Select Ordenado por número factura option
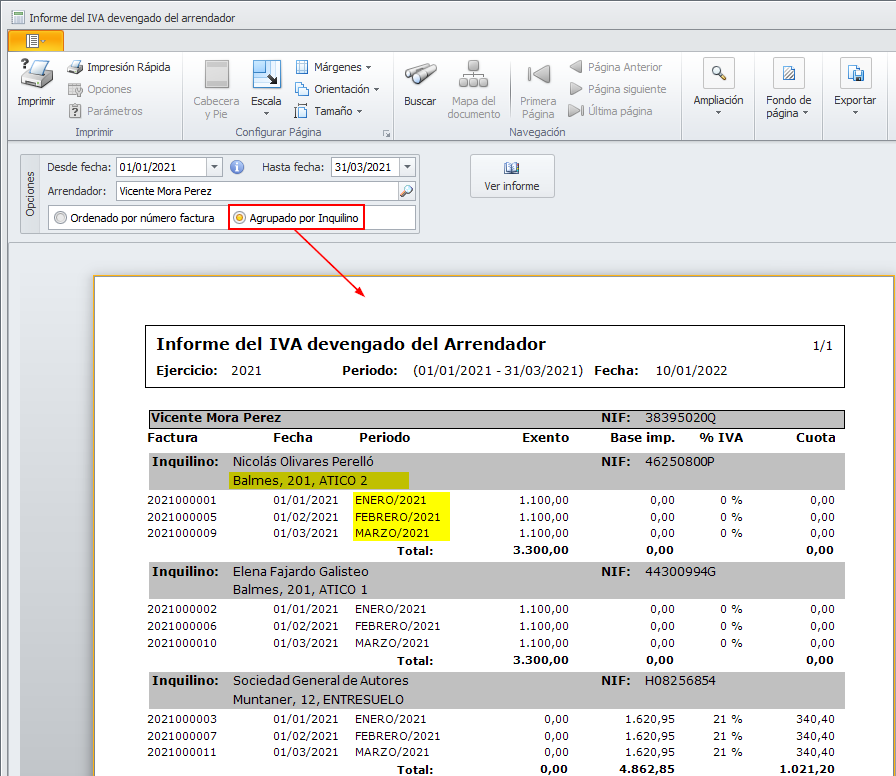The width and height of the screenshot is (896, 776). click(62, 217)
